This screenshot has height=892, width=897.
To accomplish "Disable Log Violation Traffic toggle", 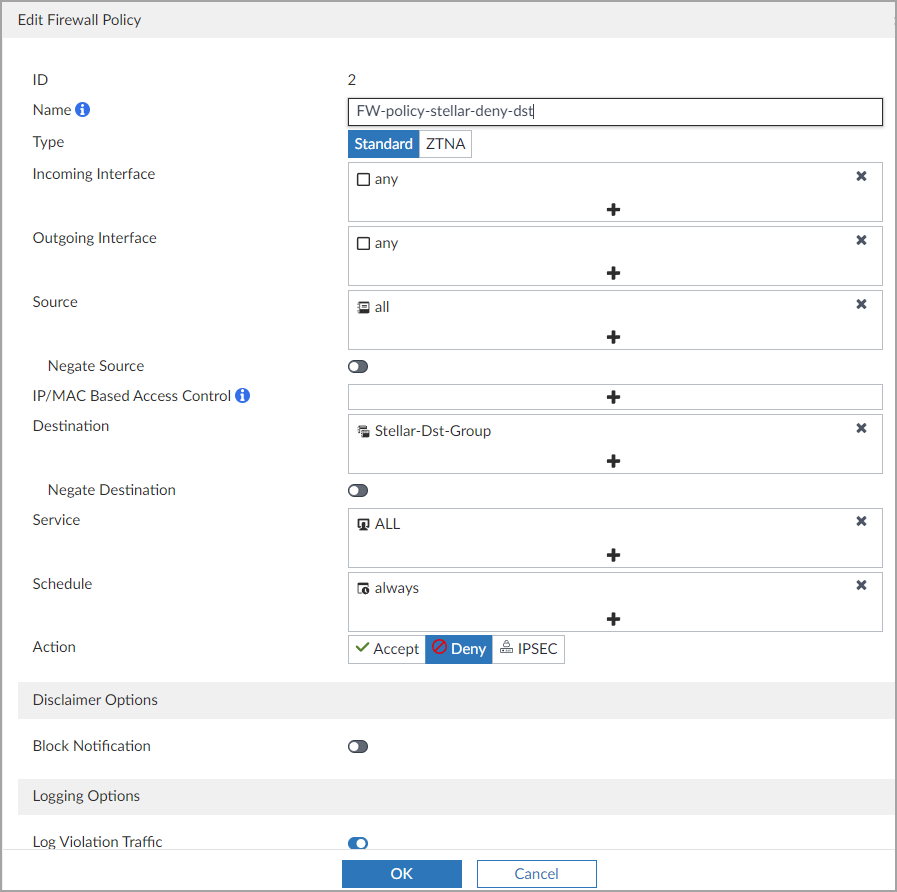I will click(358, 843).
